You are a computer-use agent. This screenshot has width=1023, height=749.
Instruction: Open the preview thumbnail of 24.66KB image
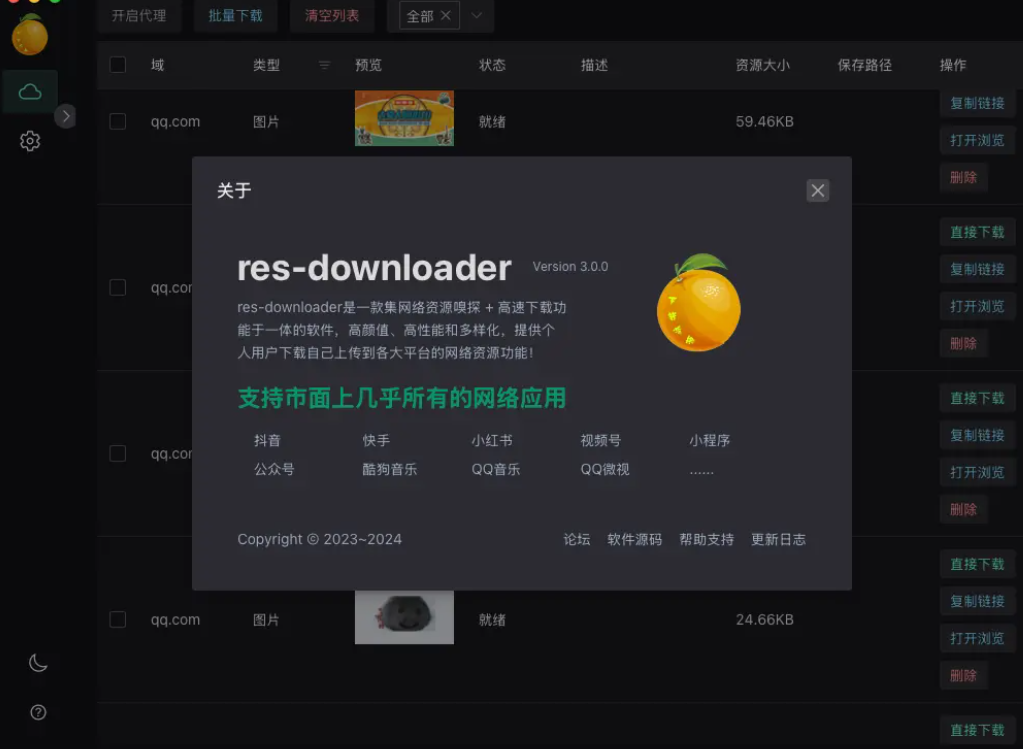tap(405, 617)
